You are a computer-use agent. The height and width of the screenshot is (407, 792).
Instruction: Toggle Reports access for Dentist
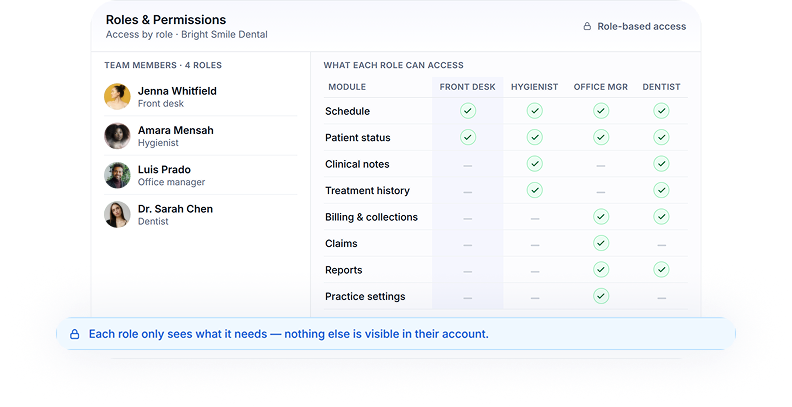(661, 270)
